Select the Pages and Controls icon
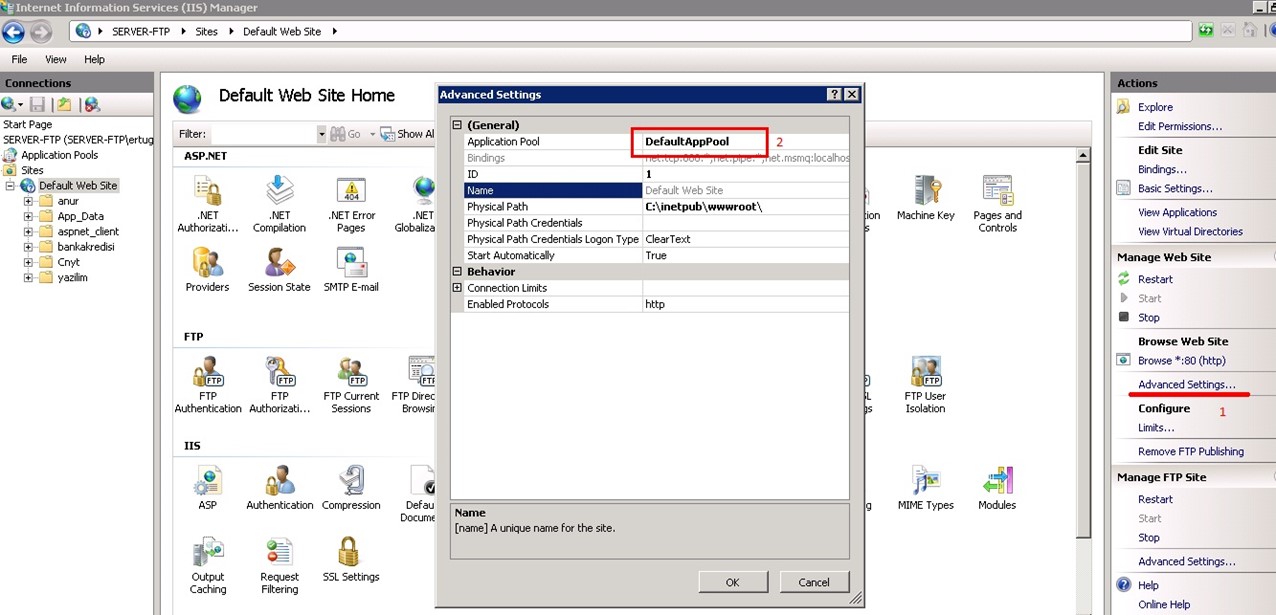This screenshot has height=615, width=1276. (997, 204)
